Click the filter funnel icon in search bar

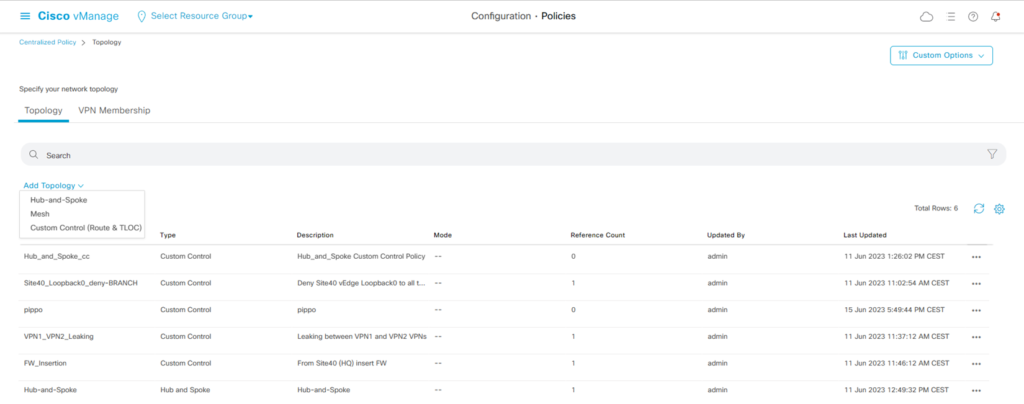992,154
